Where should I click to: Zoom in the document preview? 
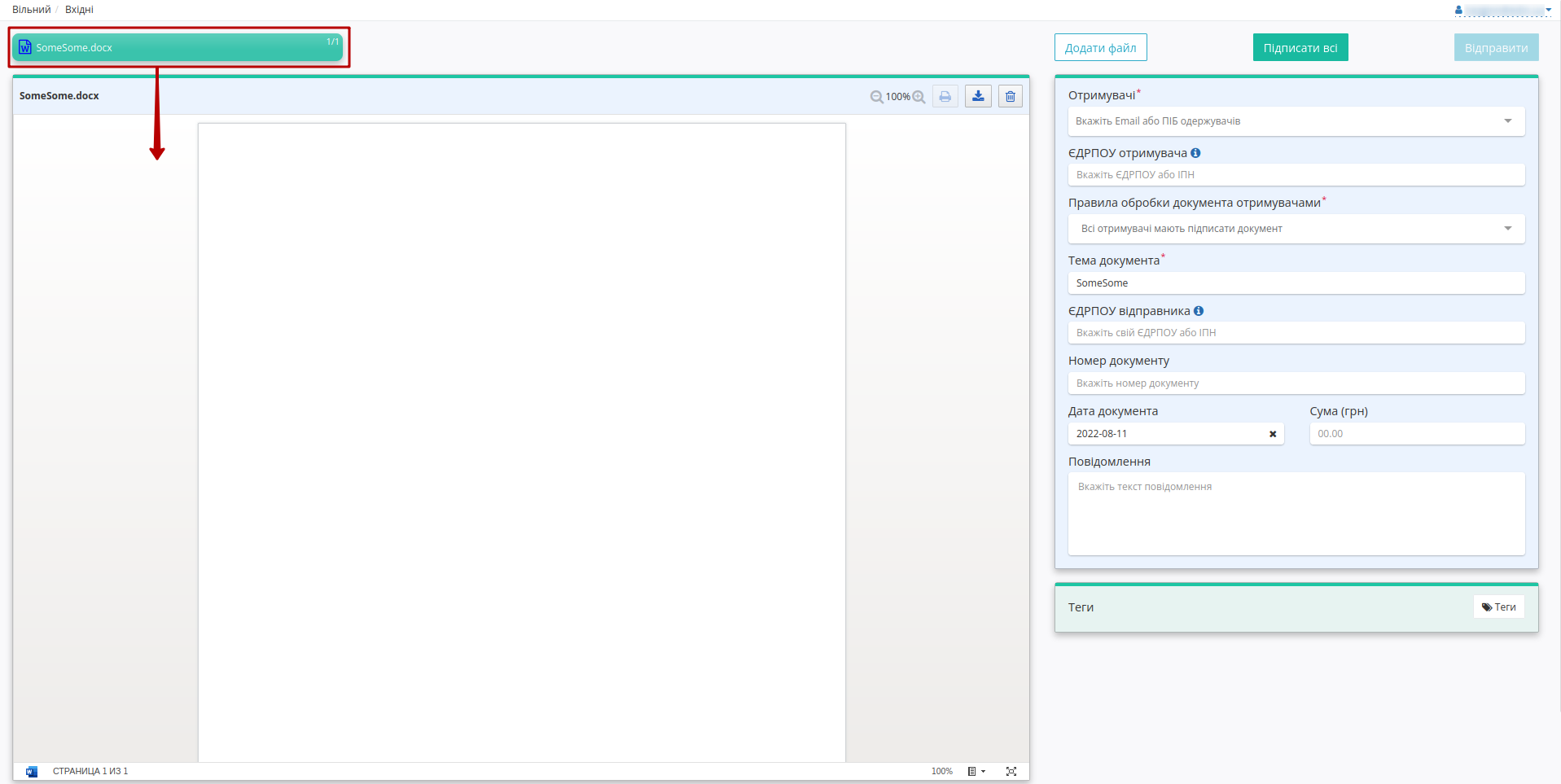tap(919, 97)
